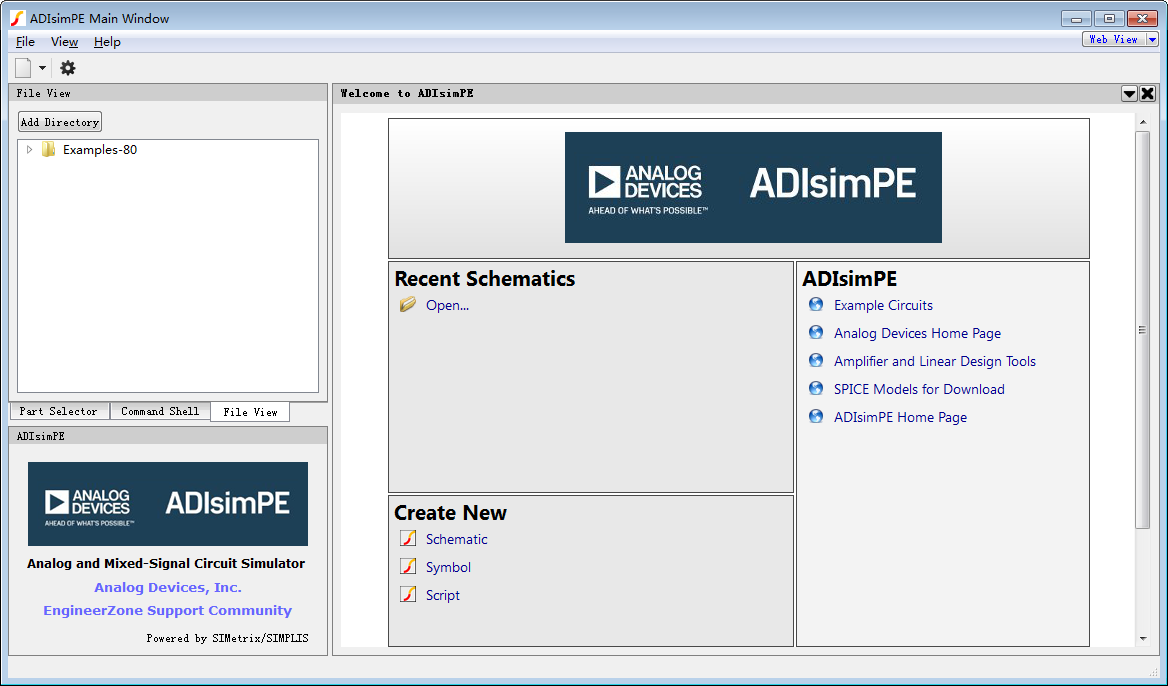
Task: Click the Powered by SIMetrix/SIMPLIS text
Action: click(x=227, y=638)
